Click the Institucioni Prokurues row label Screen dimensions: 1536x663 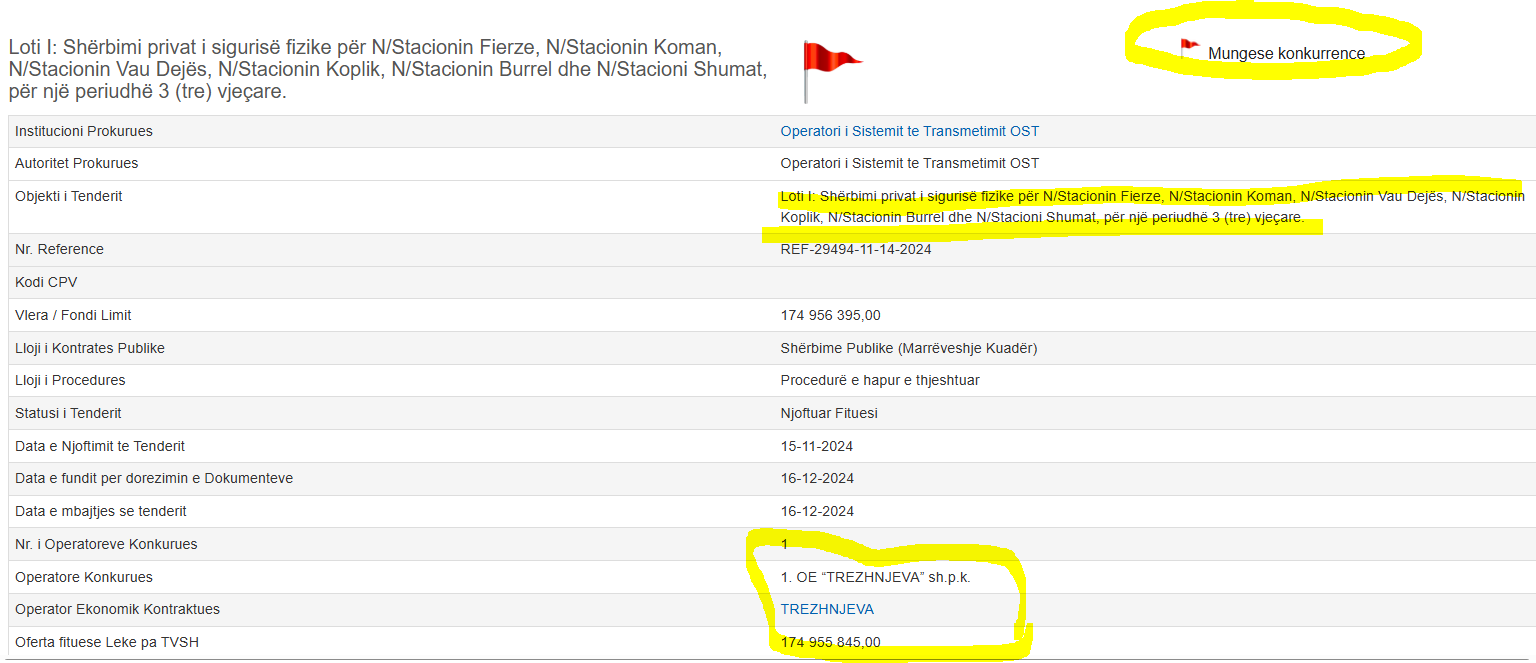(x=84, y=131)
